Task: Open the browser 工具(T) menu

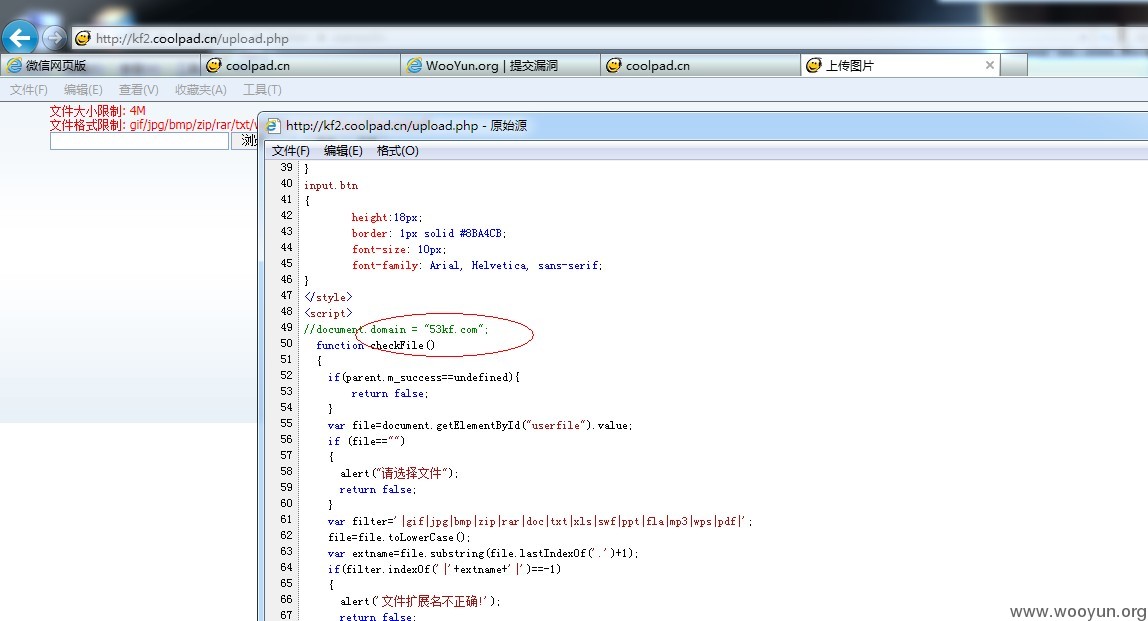Action: click(262, 89)
